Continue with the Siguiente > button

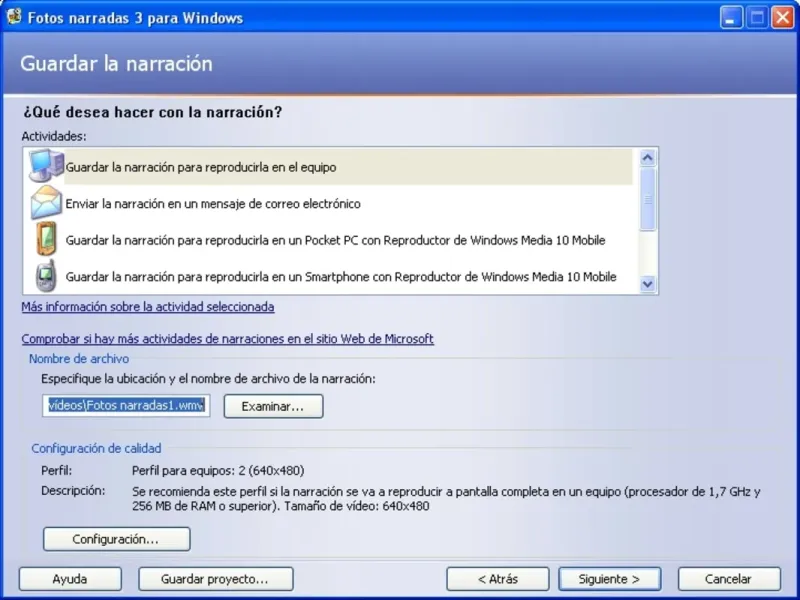[610, 579]
